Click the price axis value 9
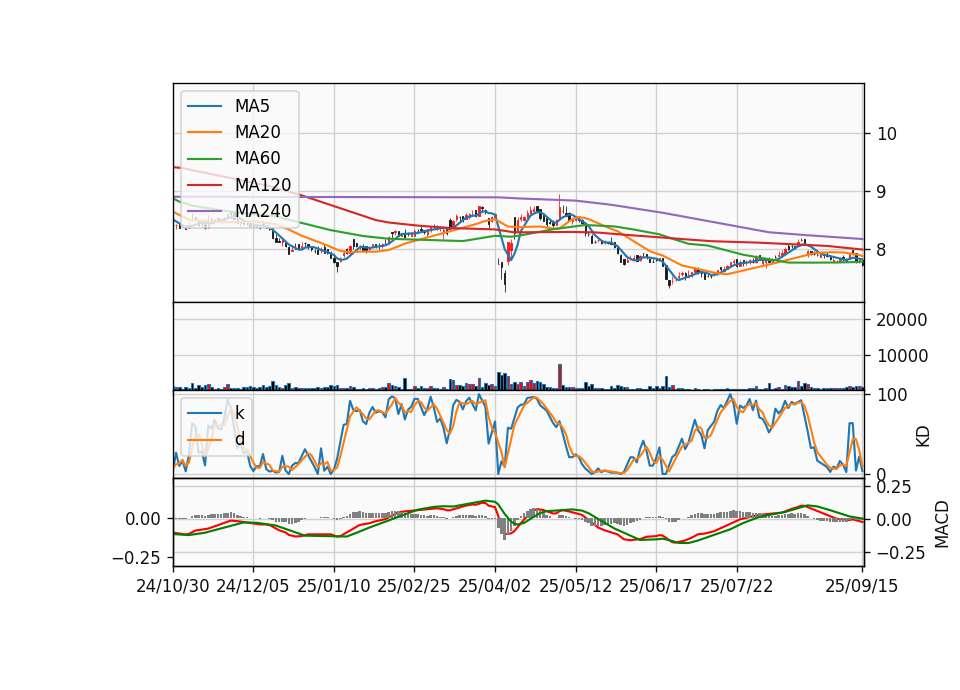 [x=882, y=192]
